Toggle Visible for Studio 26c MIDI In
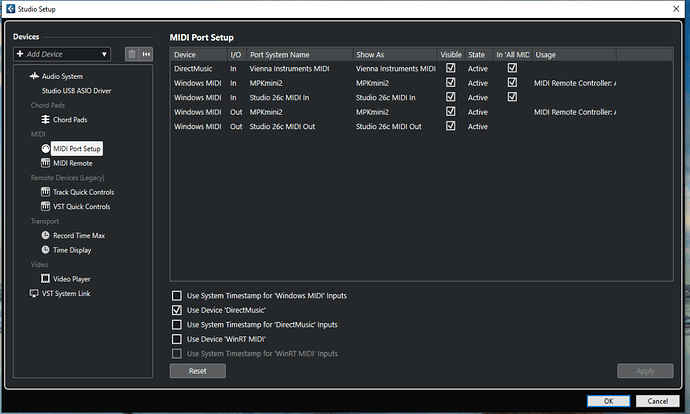Viewport: 690px width, 414px height. point(451,97)
